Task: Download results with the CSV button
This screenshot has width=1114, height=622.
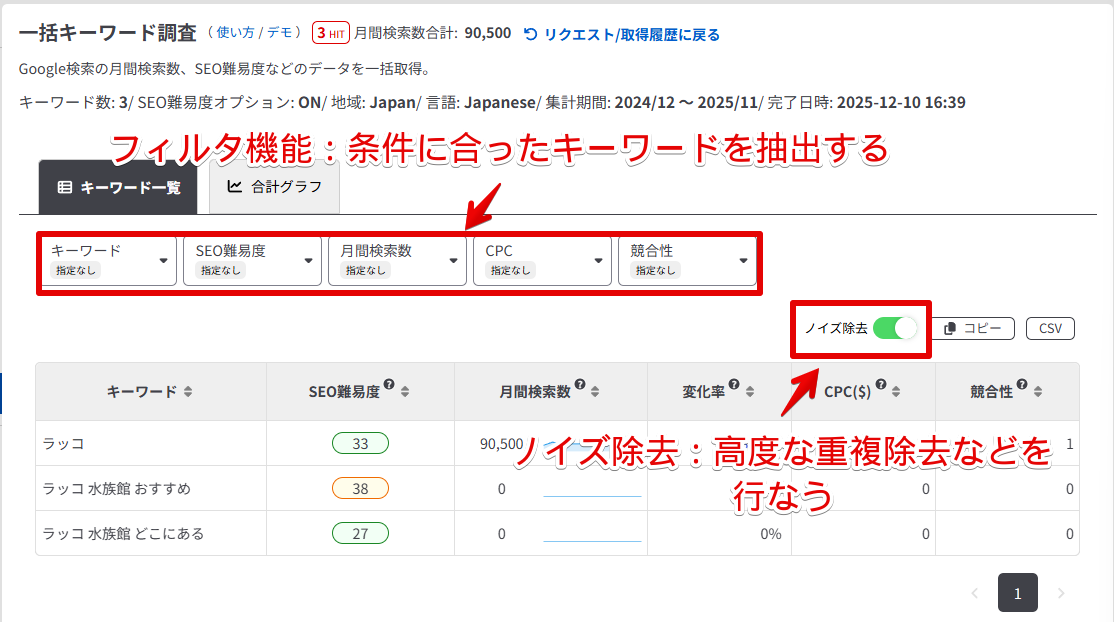Action: pyautogui.click(x=1050, y=328)
